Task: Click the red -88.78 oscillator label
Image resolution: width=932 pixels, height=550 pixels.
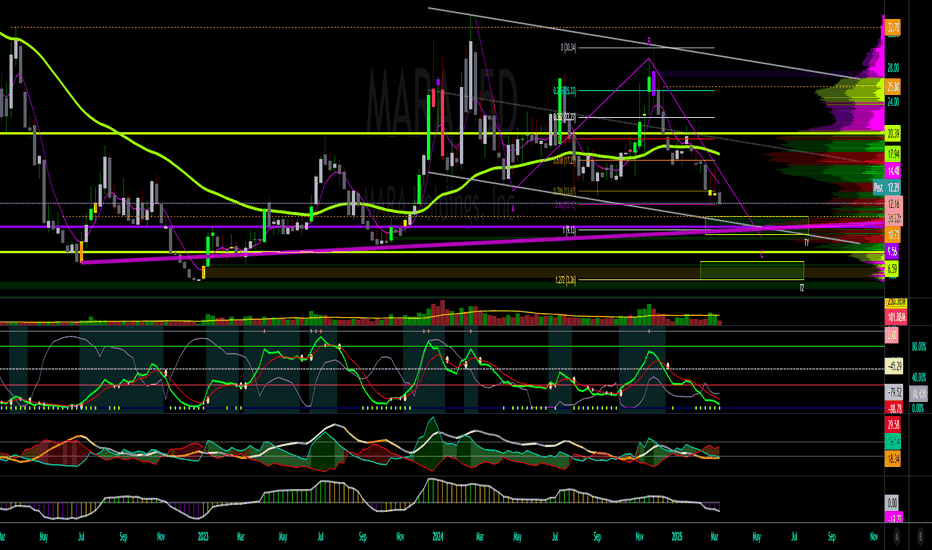Action: pos(894,408)
